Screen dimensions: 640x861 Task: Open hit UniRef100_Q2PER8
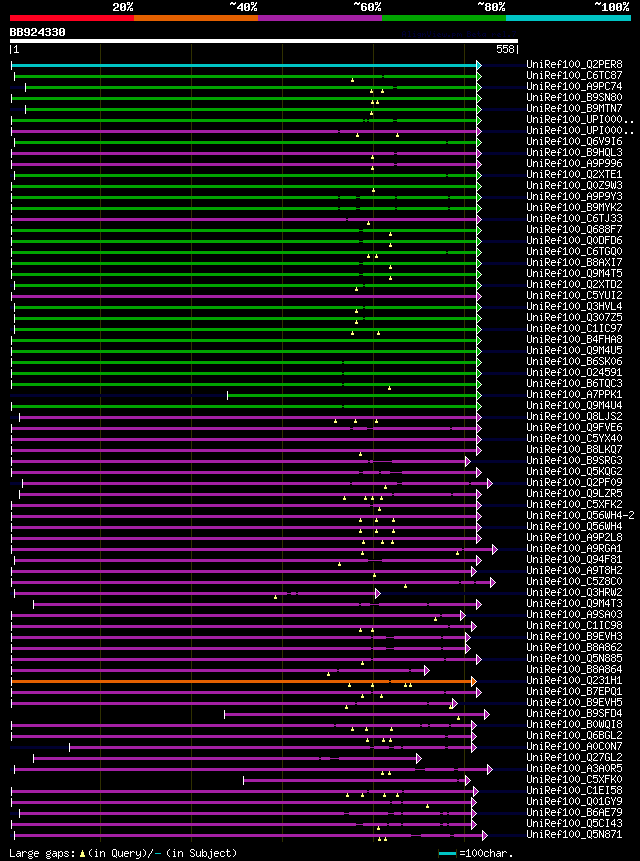click(x=574, y=64)
